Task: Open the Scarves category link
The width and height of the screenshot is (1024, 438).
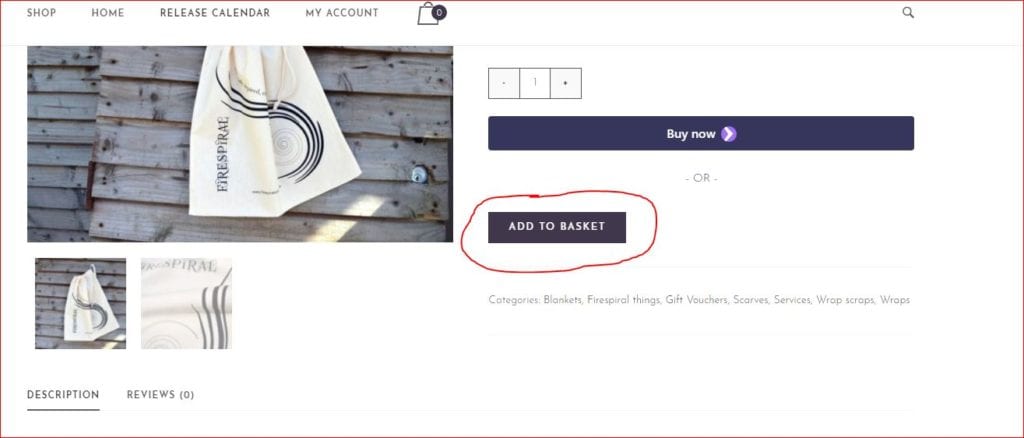Action: (751, 300)
